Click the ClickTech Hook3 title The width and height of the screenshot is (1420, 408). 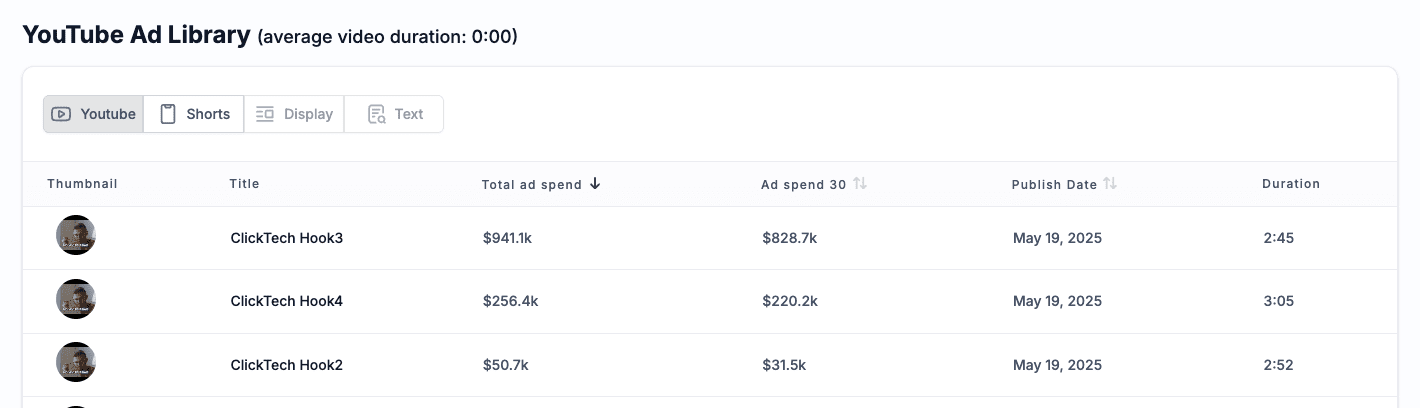pos(287,238)
